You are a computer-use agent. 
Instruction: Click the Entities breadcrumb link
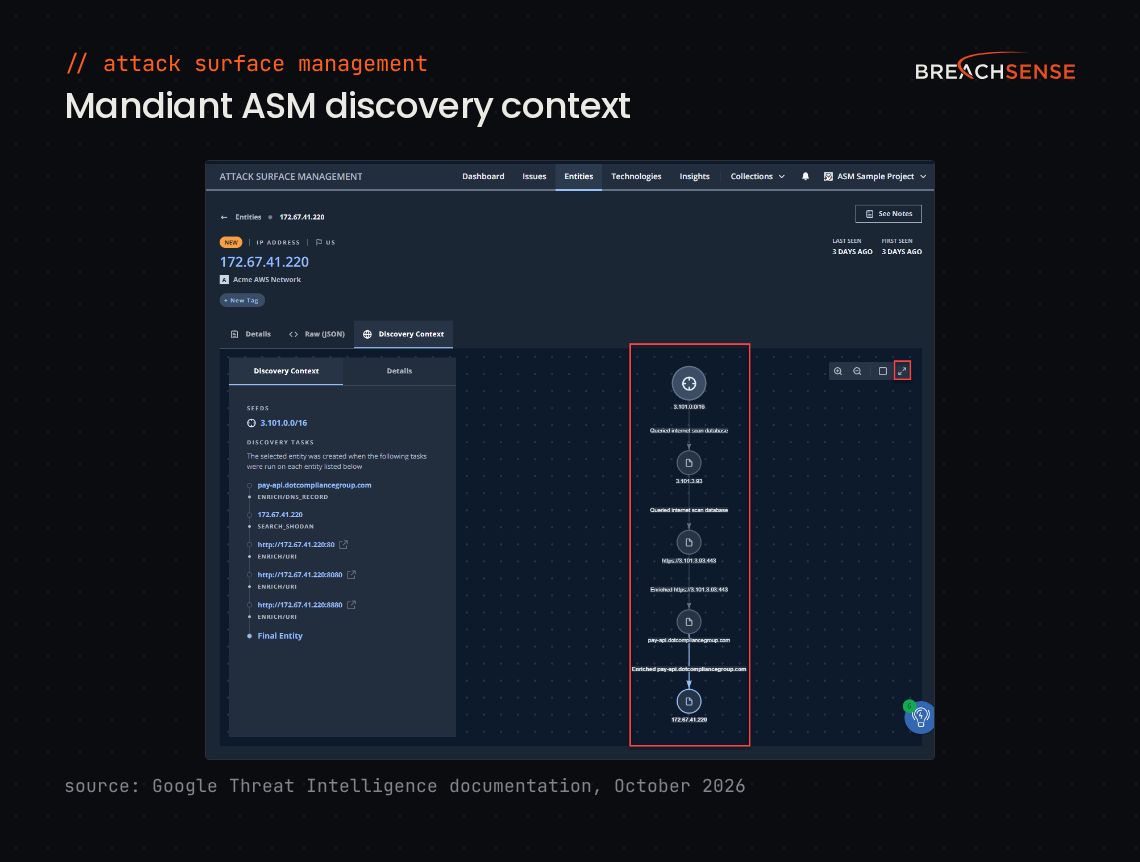click(248, 217)
